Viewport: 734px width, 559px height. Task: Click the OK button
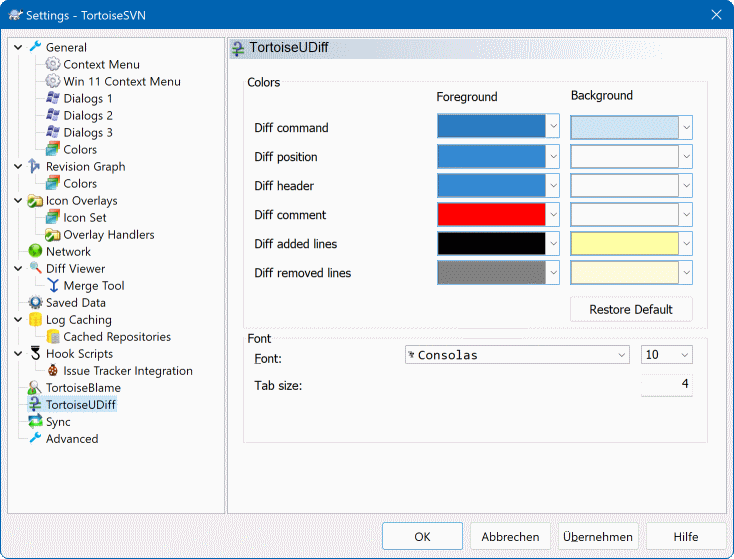click(x=422, y=536)
